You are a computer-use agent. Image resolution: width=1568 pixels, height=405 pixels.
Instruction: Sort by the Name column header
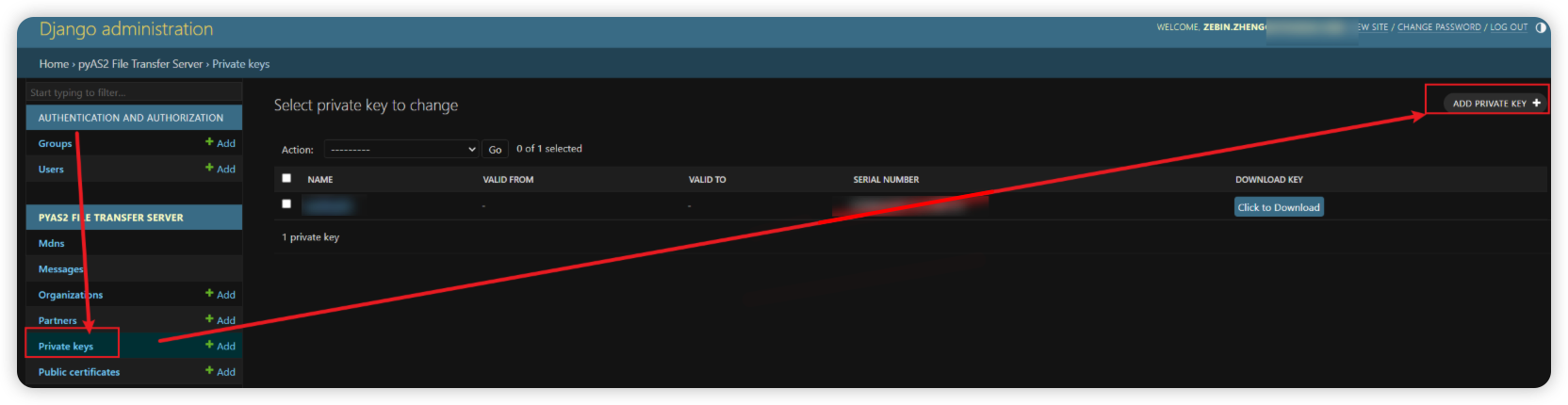tap(320, 179)
